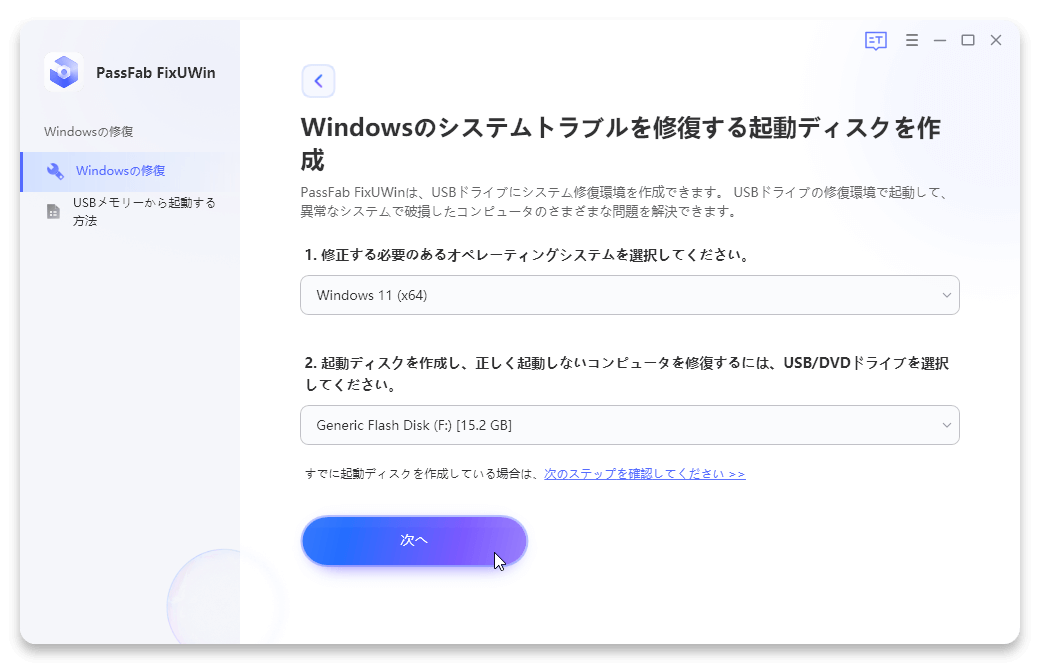Click step 2 label about USB/DVDドライブ

(x=626, y=373)
